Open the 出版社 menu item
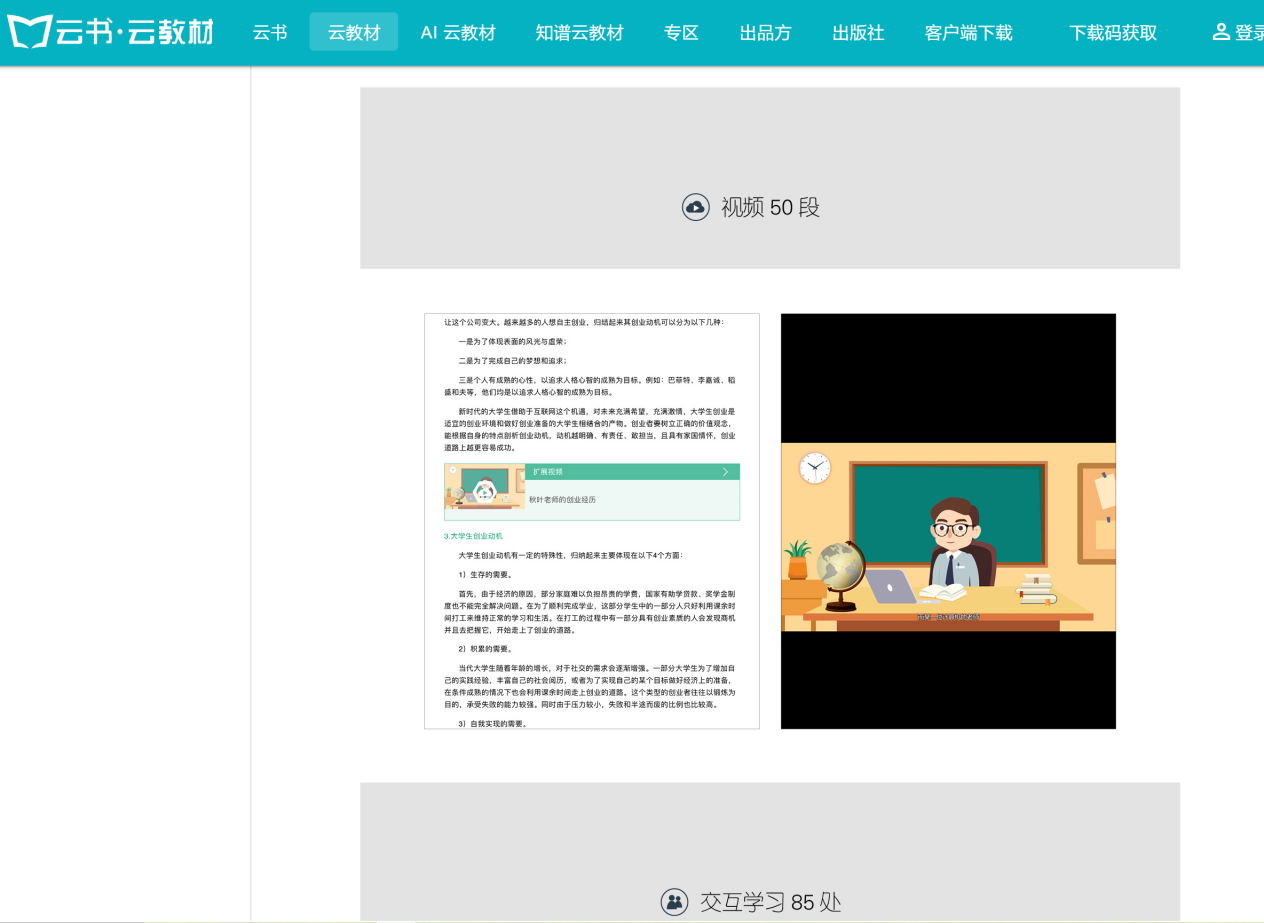Image resolution: width=1264 pixels, height=923 pixels. pyautogui.click(x=858, y=33)
